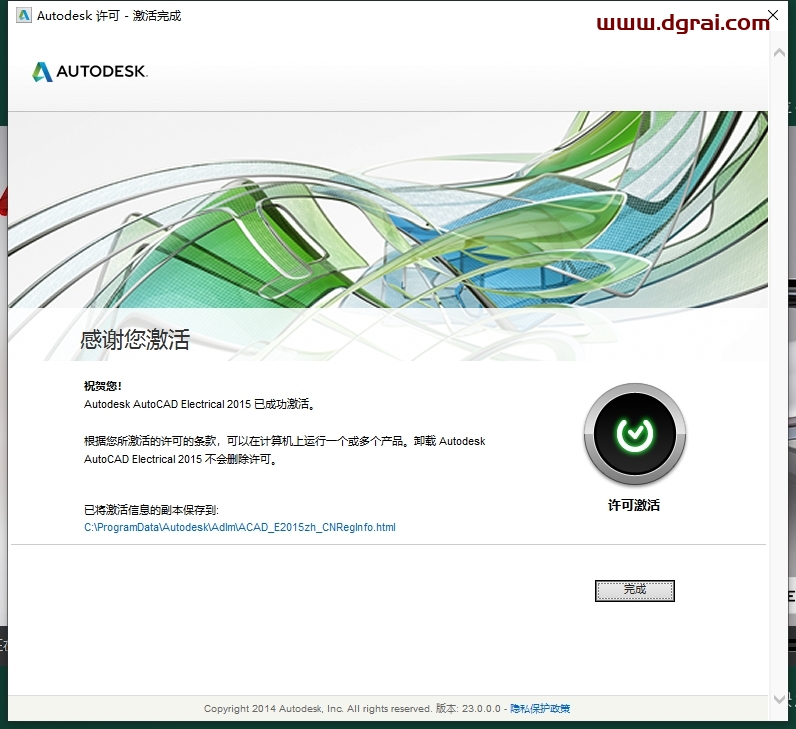The height and width of the screenshot is (729, 796).
Task: Click the 完成 (Finish) button
Action: tap(635, 590)
